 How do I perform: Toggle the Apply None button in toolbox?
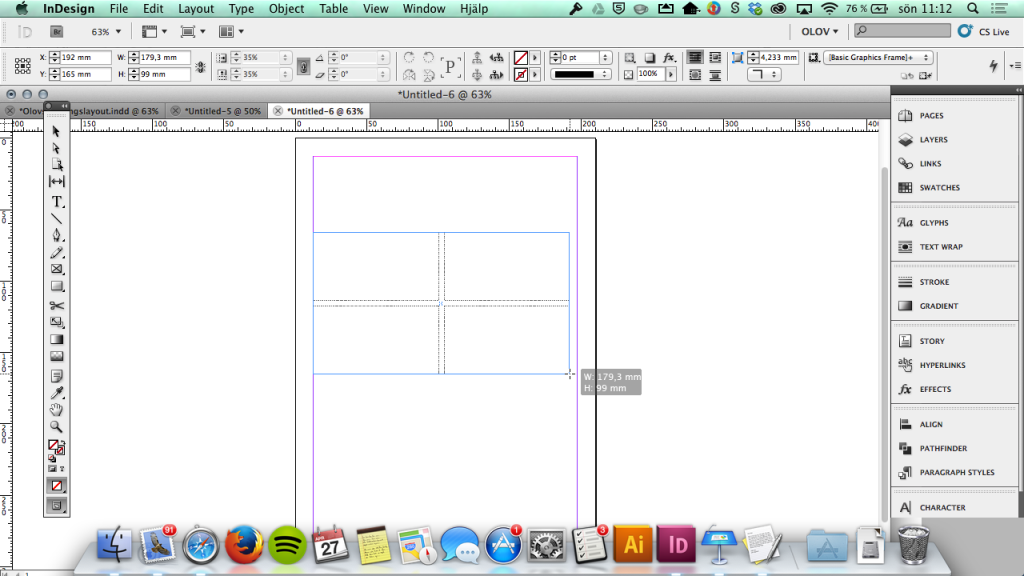(57, 485)
